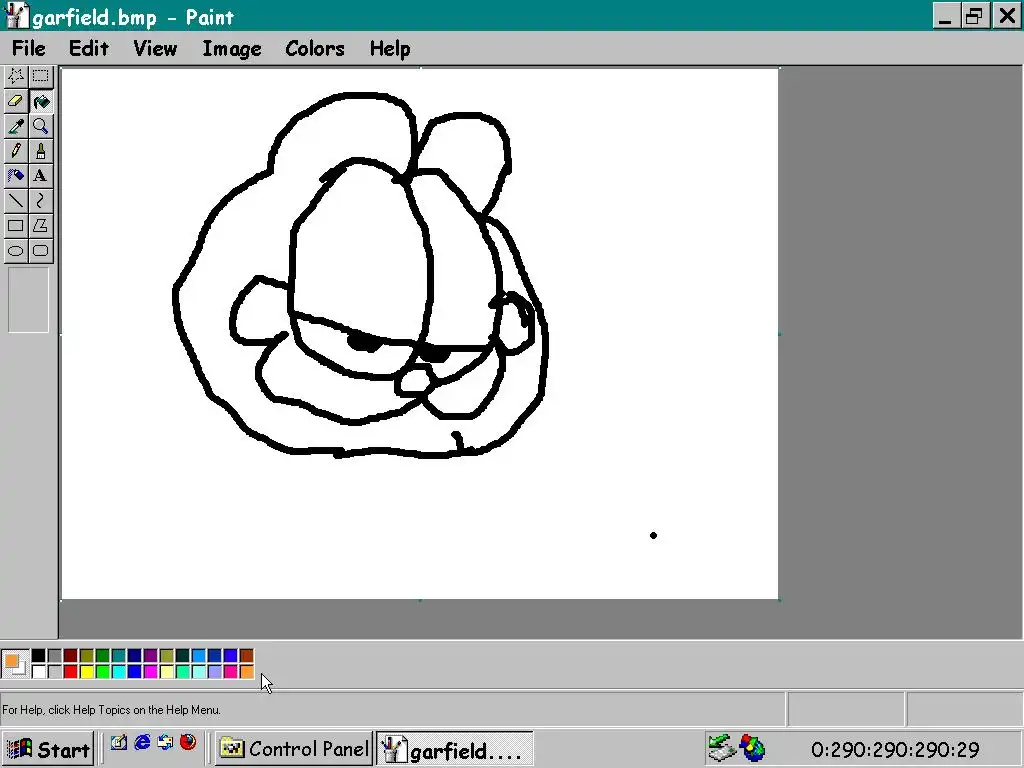Click status text 'For Help, click Help Topics'

point(111,710)
